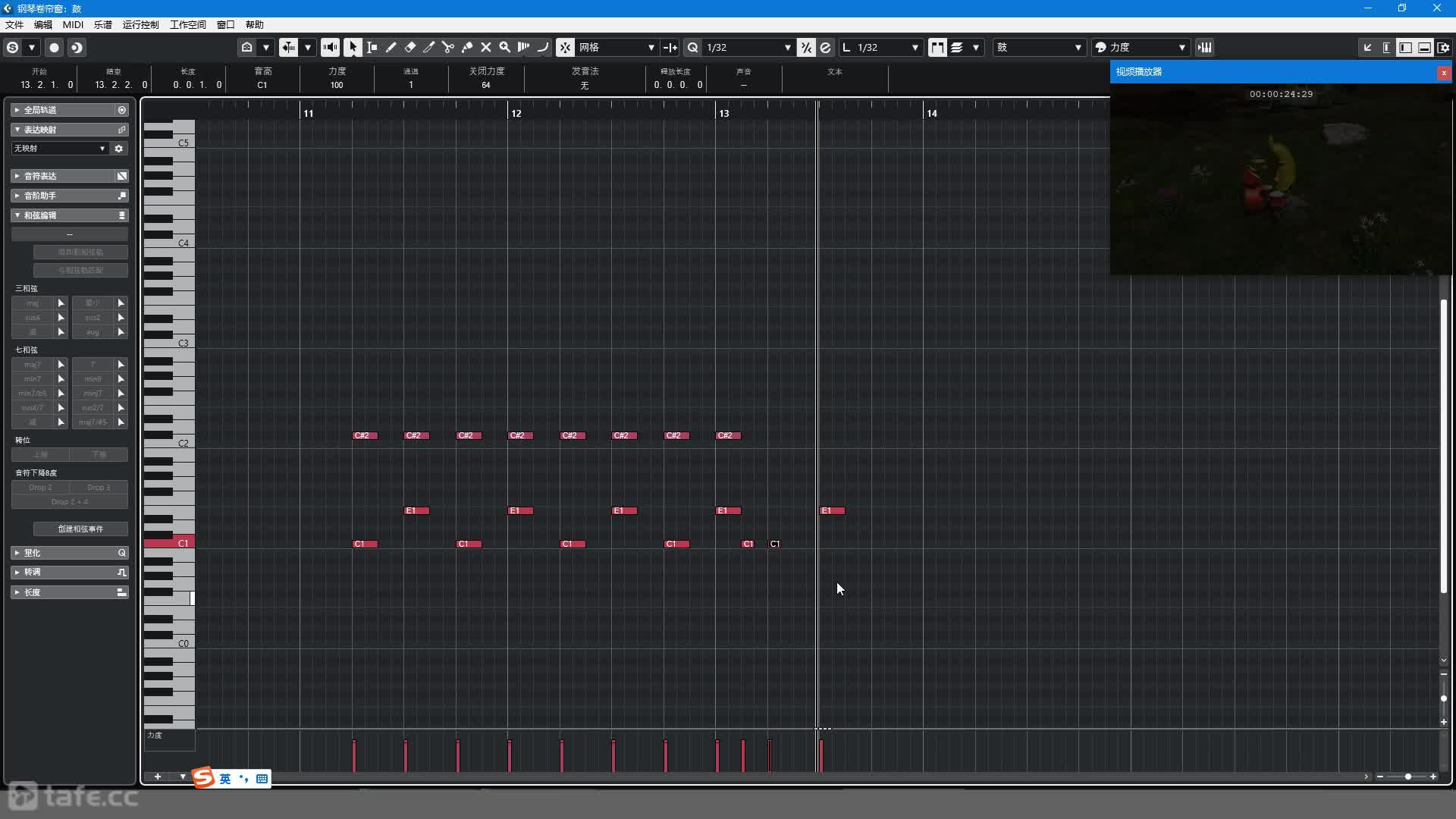Image resolution: width=1456 pixels, height=819 pixels.
Task: Click the 创建和弦事件 button
Action: (x=80, y=529)
